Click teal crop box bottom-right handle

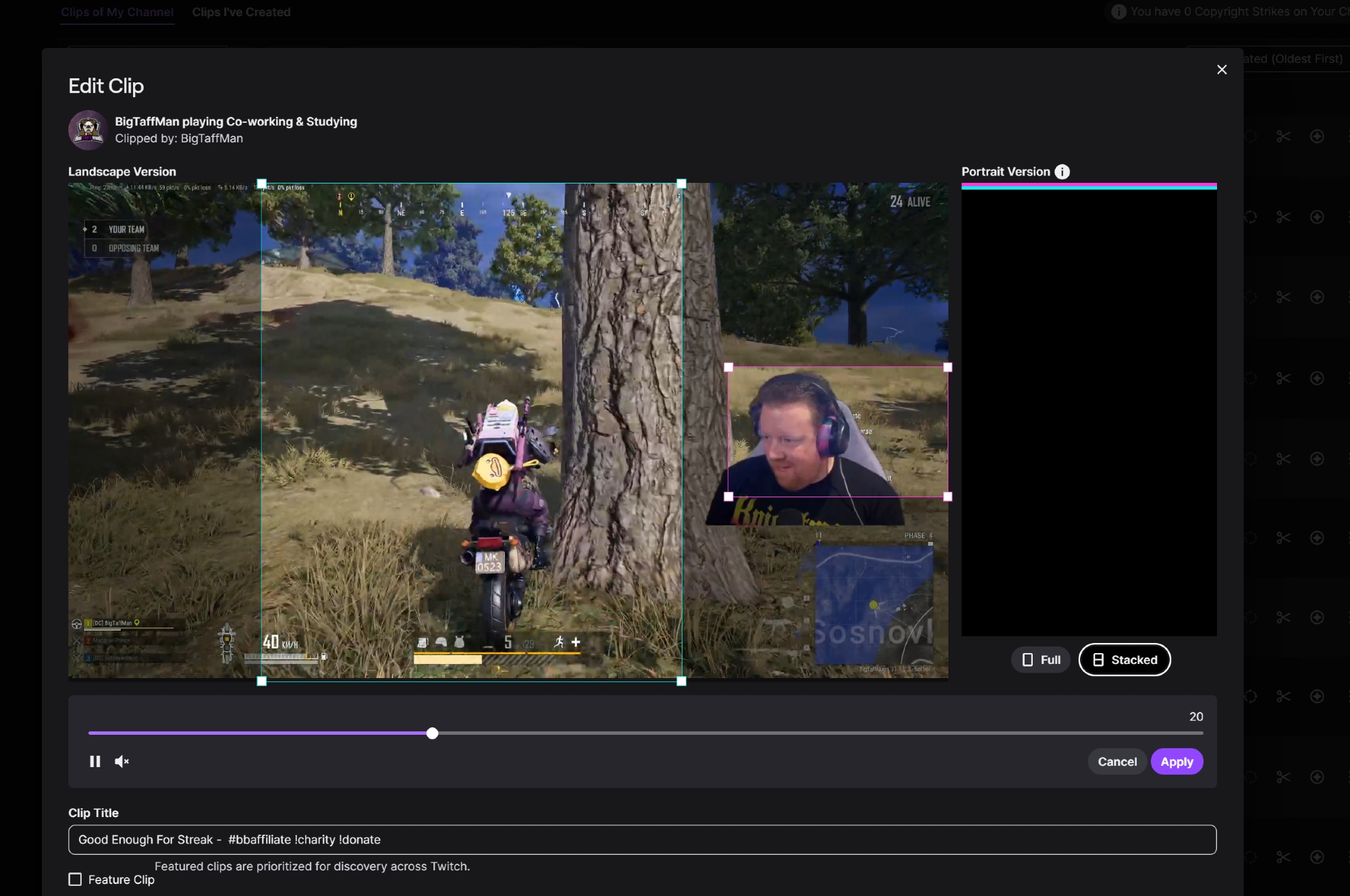681,681
